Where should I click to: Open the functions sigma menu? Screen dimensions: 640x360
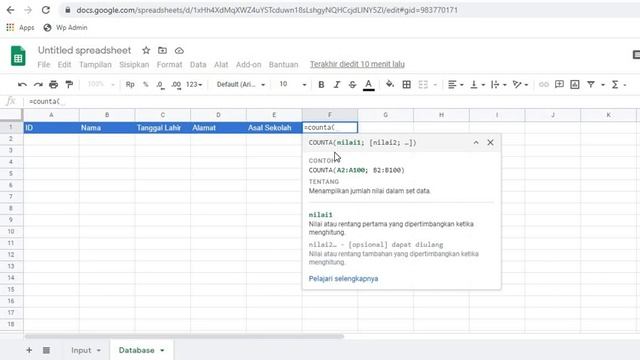tap(618, 84)
